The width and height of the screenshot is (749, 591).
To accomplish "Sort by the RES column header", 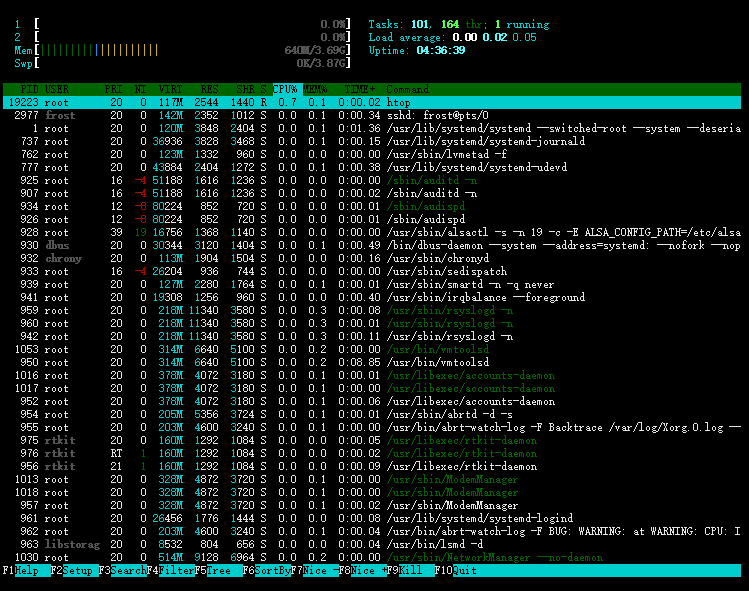I will point(209,89).
